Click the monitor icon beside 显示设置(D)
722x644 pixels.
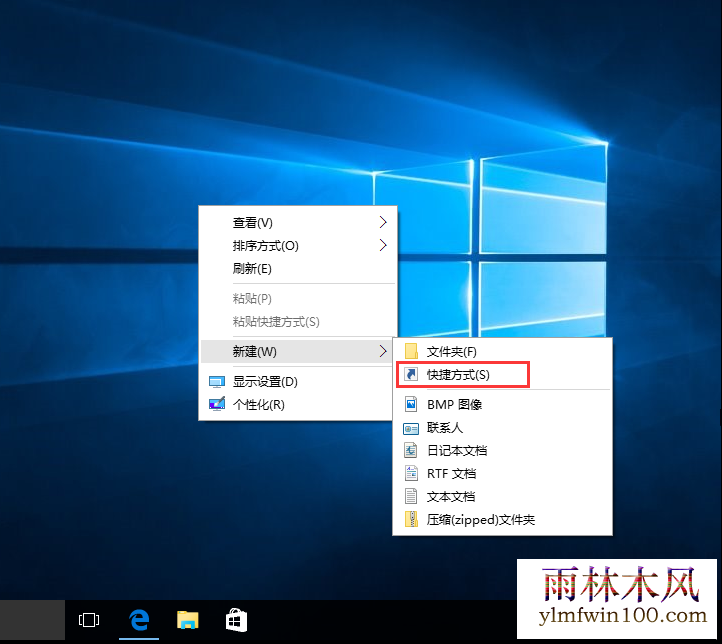[x=217, y=382]
